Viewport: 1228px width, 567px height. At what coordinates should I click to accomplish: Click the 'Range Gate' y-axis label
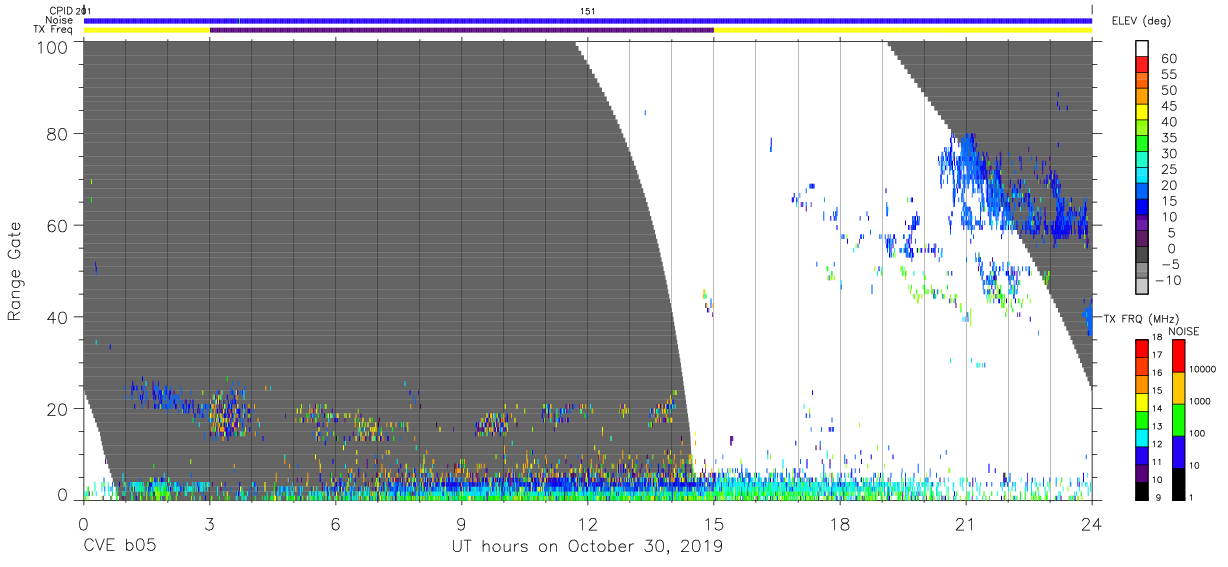tap(14, 271)
